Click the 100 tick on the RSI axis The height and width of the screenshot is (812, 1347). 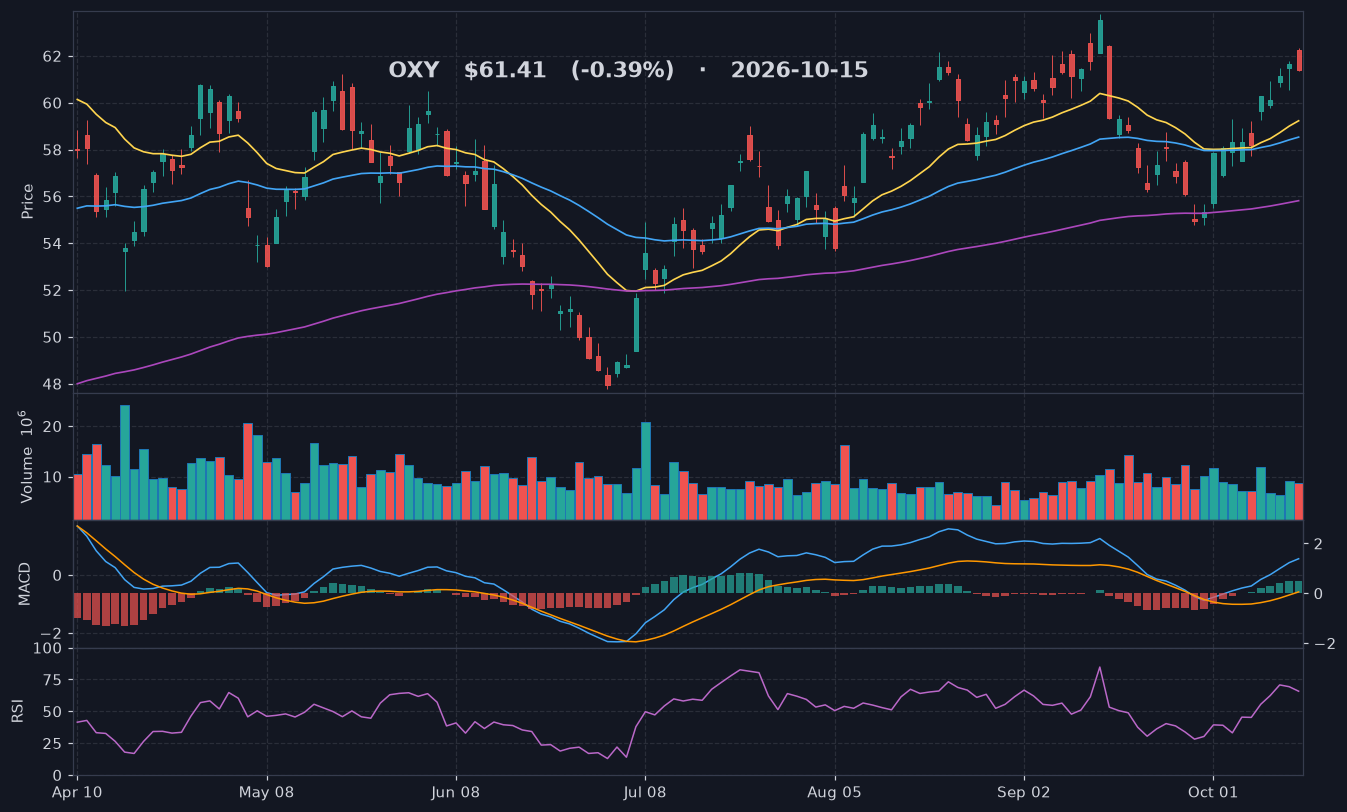[47, 649]
